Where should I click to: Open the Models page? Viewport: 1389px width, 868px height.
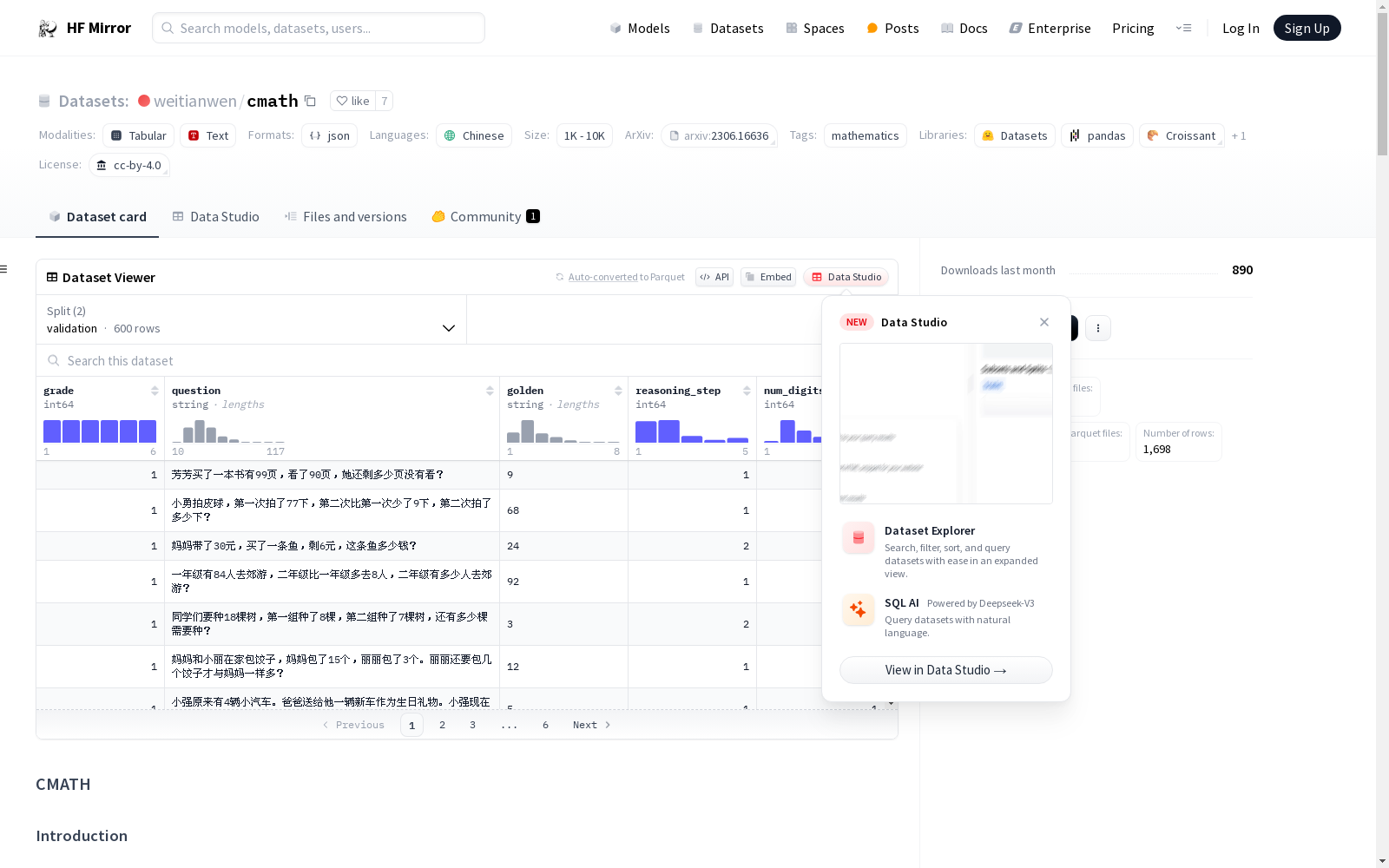[x=640, y=28]
